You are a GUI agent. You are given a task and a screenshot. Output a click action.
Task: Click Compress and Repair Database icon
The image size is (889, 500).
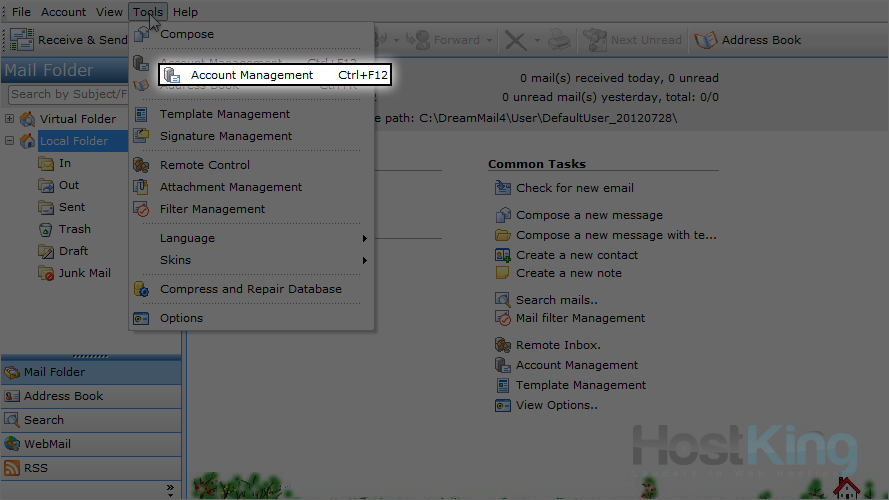point(141,289)
